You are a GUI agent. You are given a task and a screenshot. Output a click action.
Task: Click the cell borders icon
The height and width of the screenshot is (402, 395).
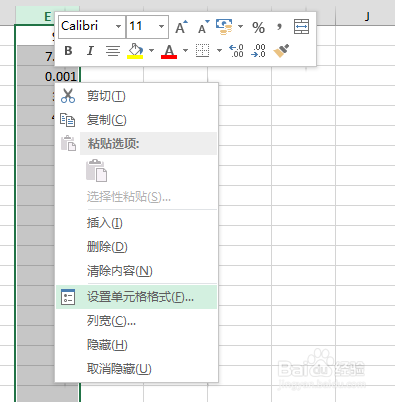click(202, 51)
